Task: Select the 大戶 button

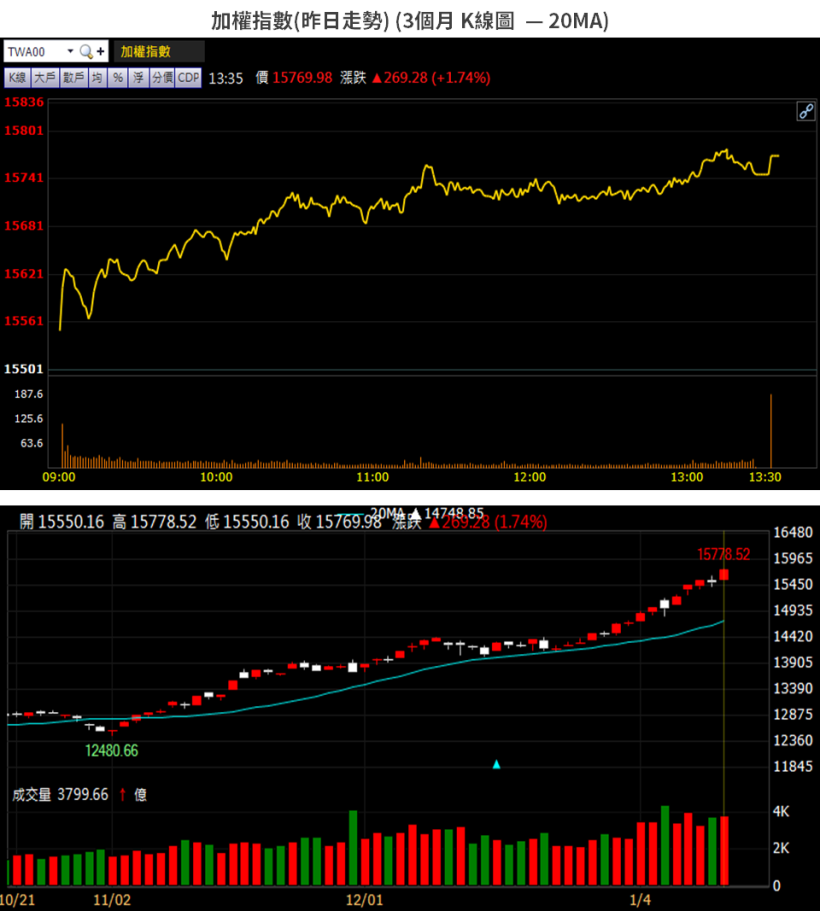Action: [45, 78]
